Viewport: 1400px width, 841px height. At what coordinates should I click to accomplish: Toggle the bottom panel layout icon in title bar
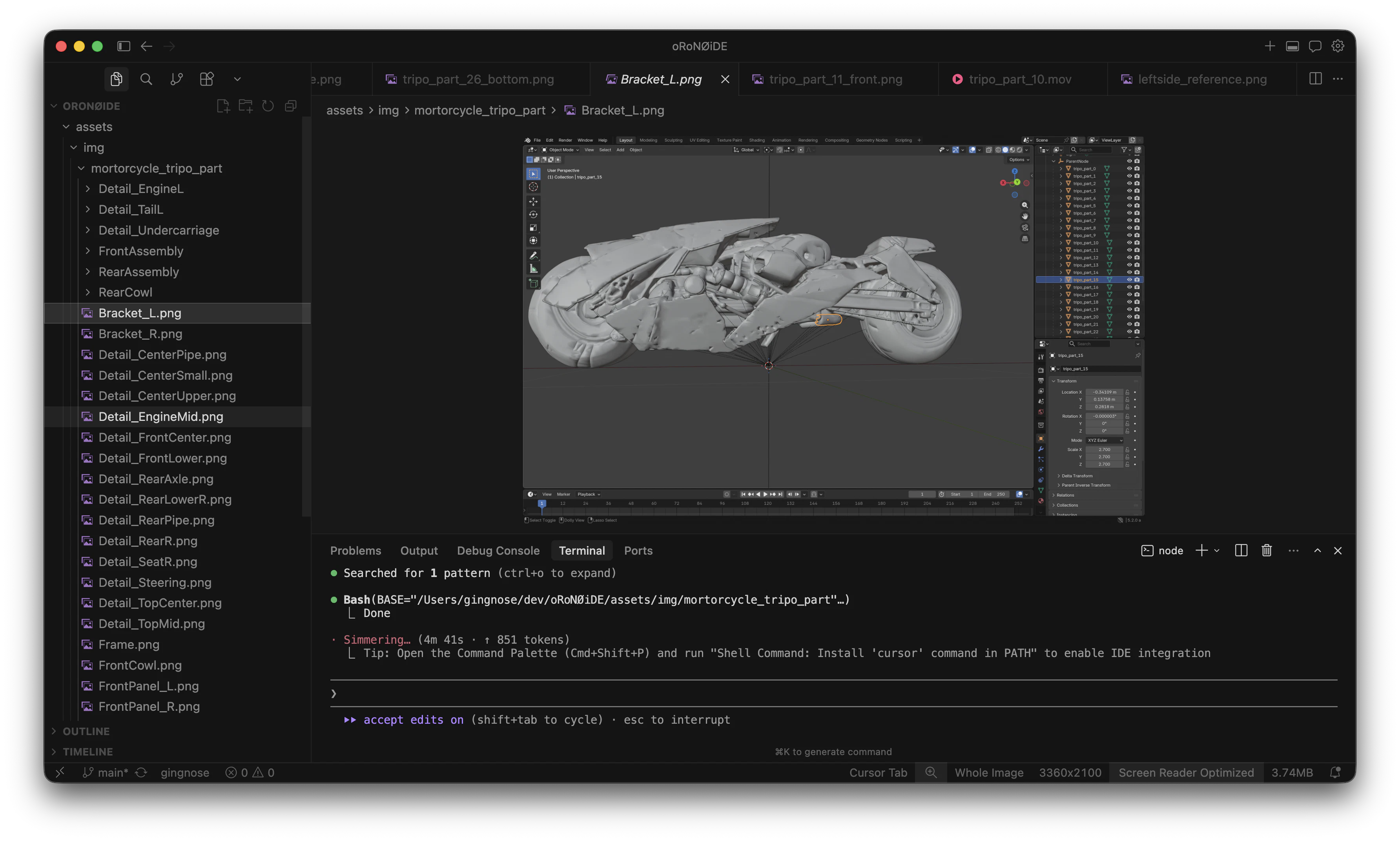[1292, 46]
